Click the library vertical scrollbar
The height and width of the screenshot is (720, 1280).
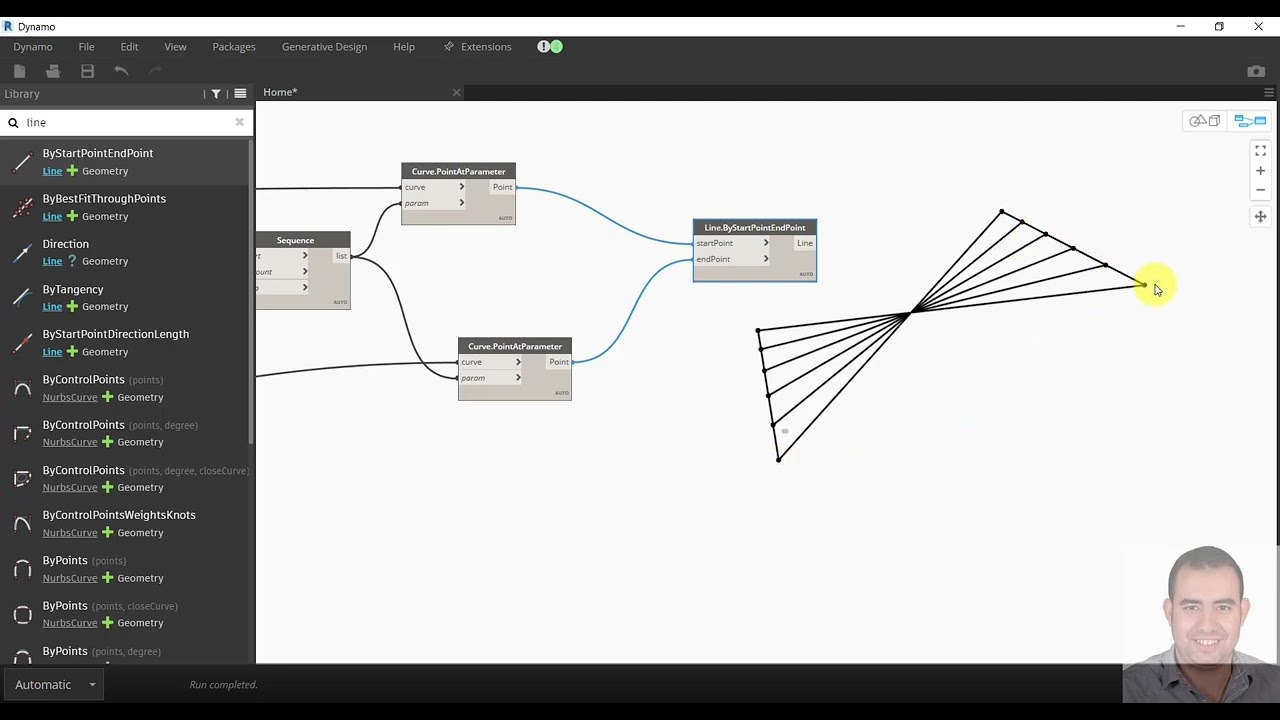[x=251, y=292]
